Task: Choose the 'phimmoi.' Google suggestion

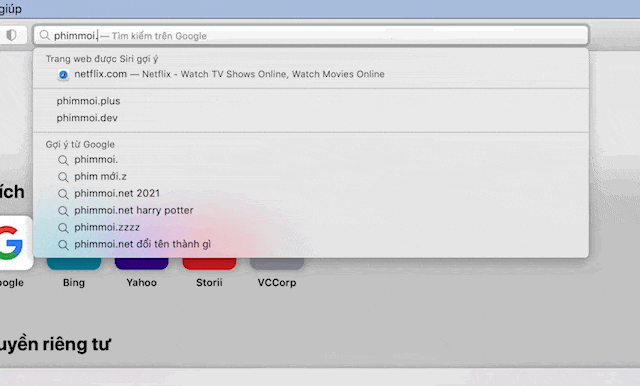Action: 311,160
